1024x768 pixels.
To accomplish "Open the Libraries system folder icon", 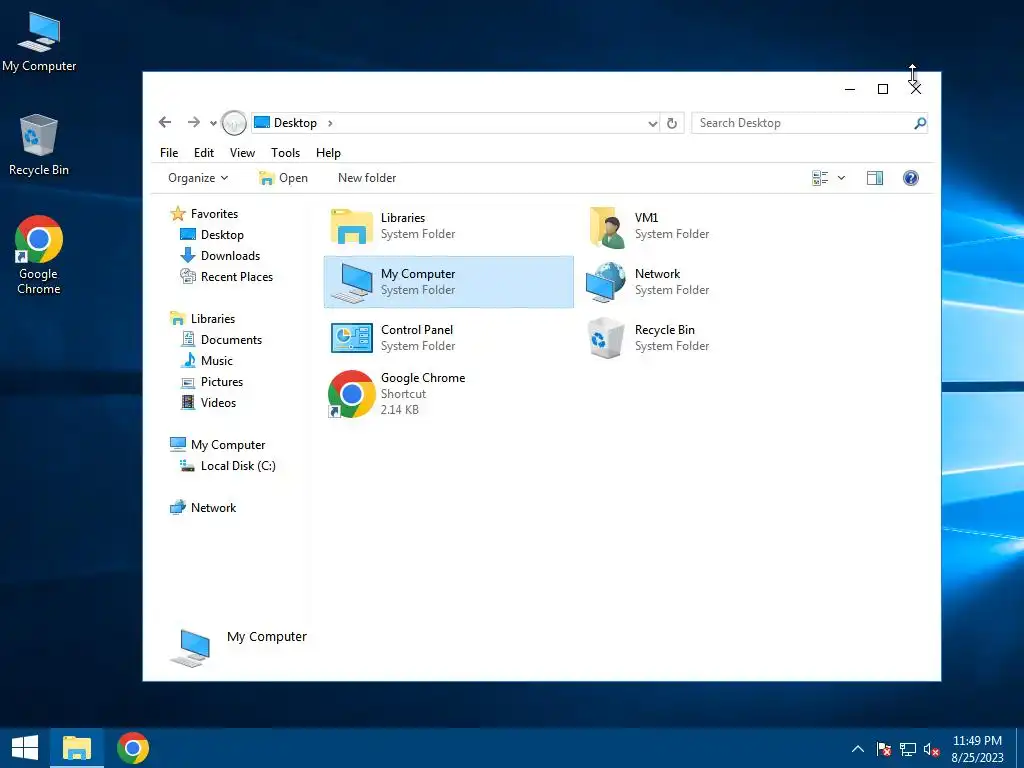I will [351, 226].
